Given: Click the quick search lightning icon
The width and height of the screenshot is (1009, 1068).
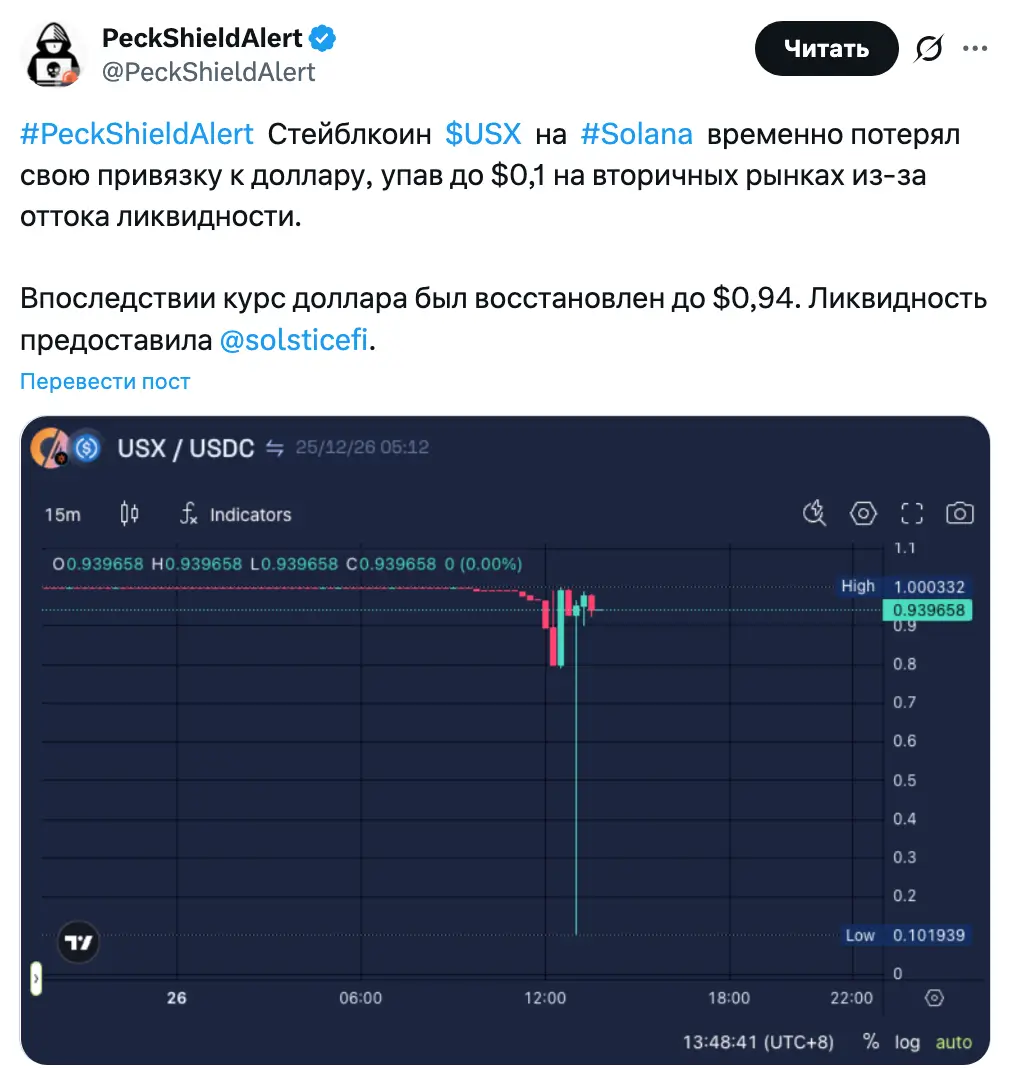Looking at the screenshot, I should pos(815,514).
